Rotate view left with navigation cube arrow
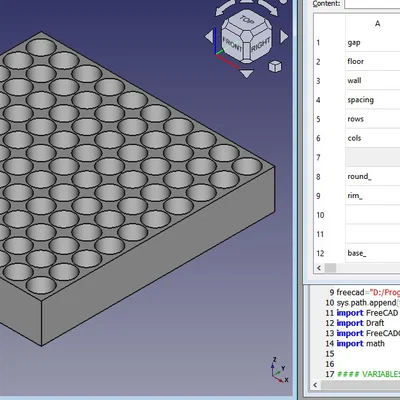Viewport: 400px width, 400px height. [210, 36]
